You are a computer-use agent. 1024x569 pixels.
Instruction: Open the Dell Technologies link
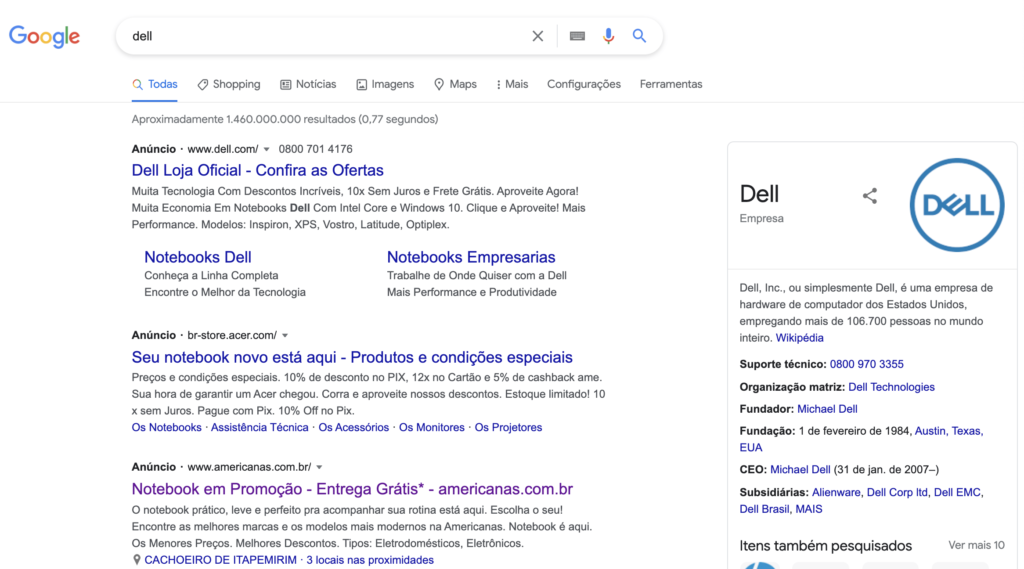tap(891, 387)
